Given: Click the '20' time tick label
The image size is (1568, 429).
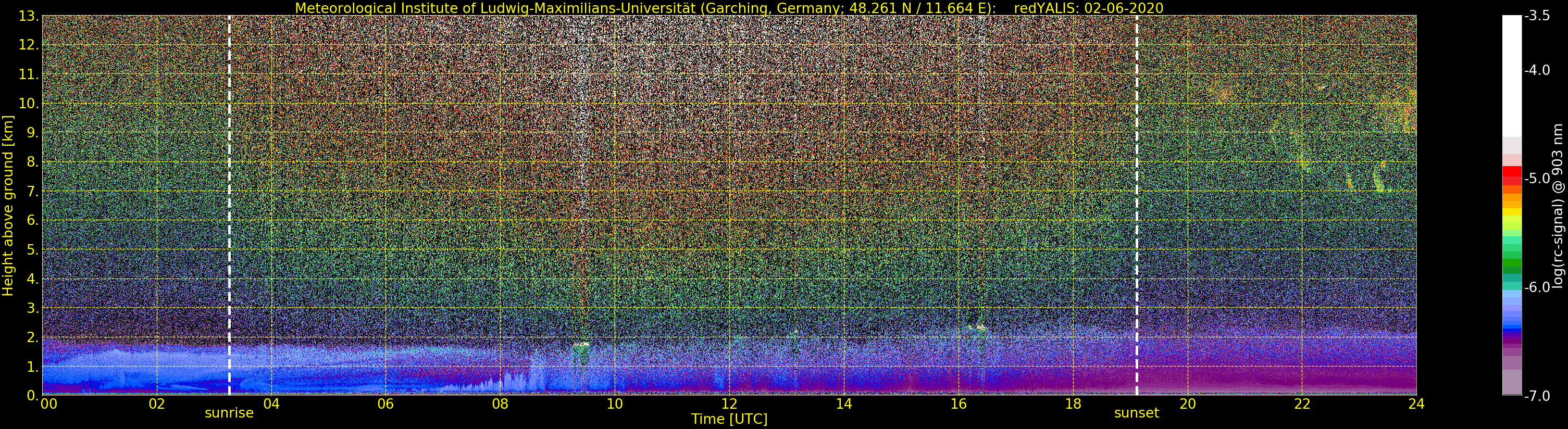Looking at the screenshot, I should pyautogui.click(x=1188, y=403).
